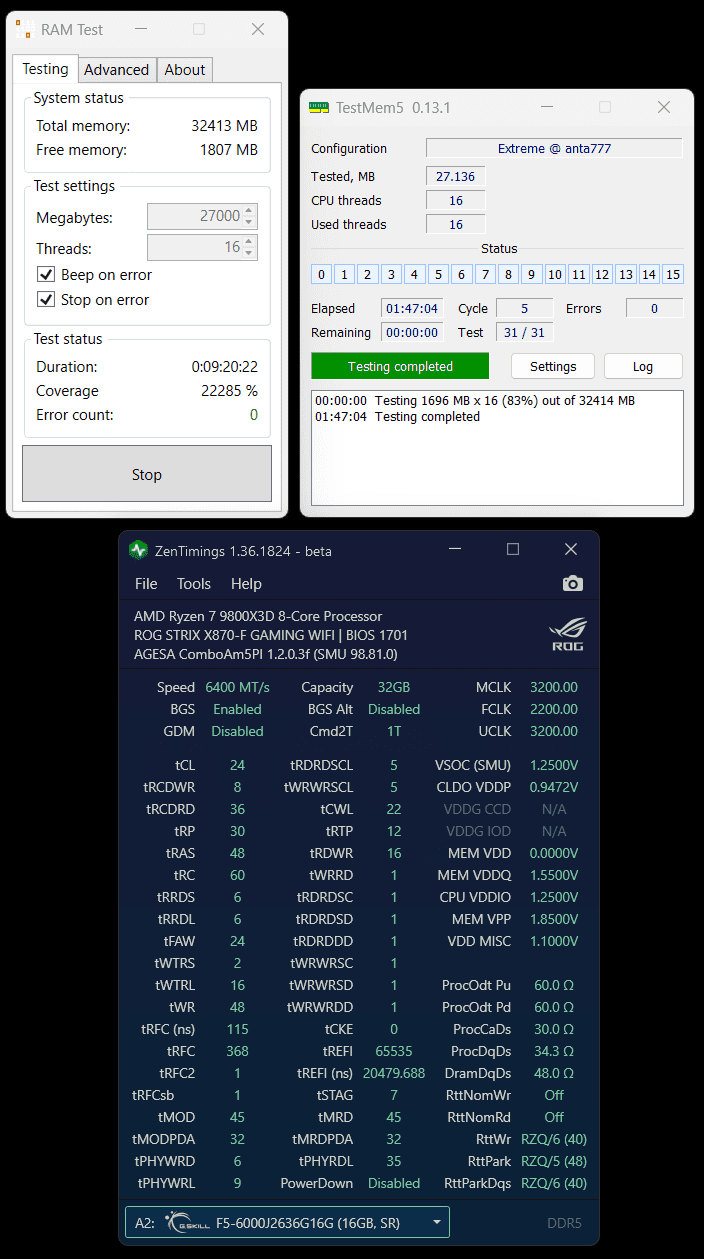Open the memory module dropdown in ZenTimings

[x=436, y=1222]
